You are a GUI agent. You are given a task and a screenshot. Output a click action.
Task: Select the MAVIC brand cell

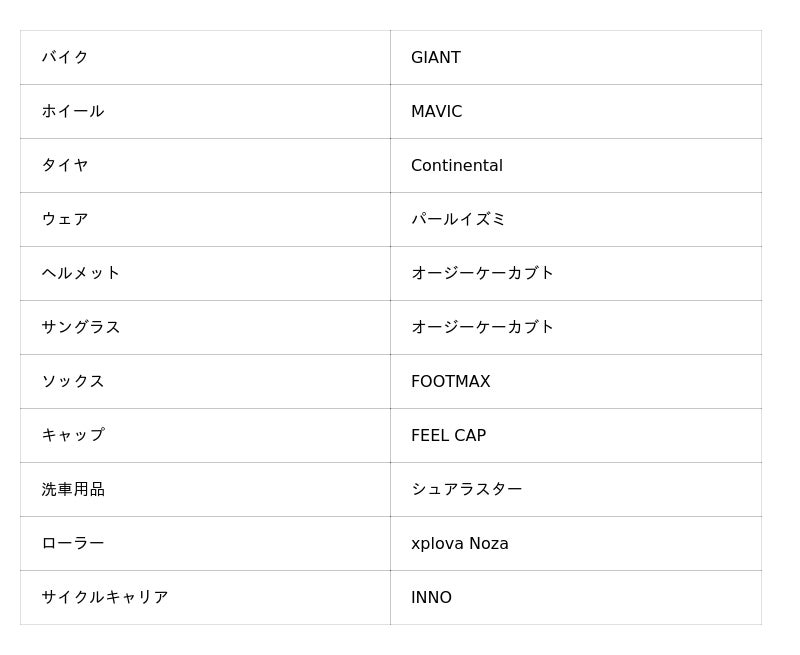[437, 111]
